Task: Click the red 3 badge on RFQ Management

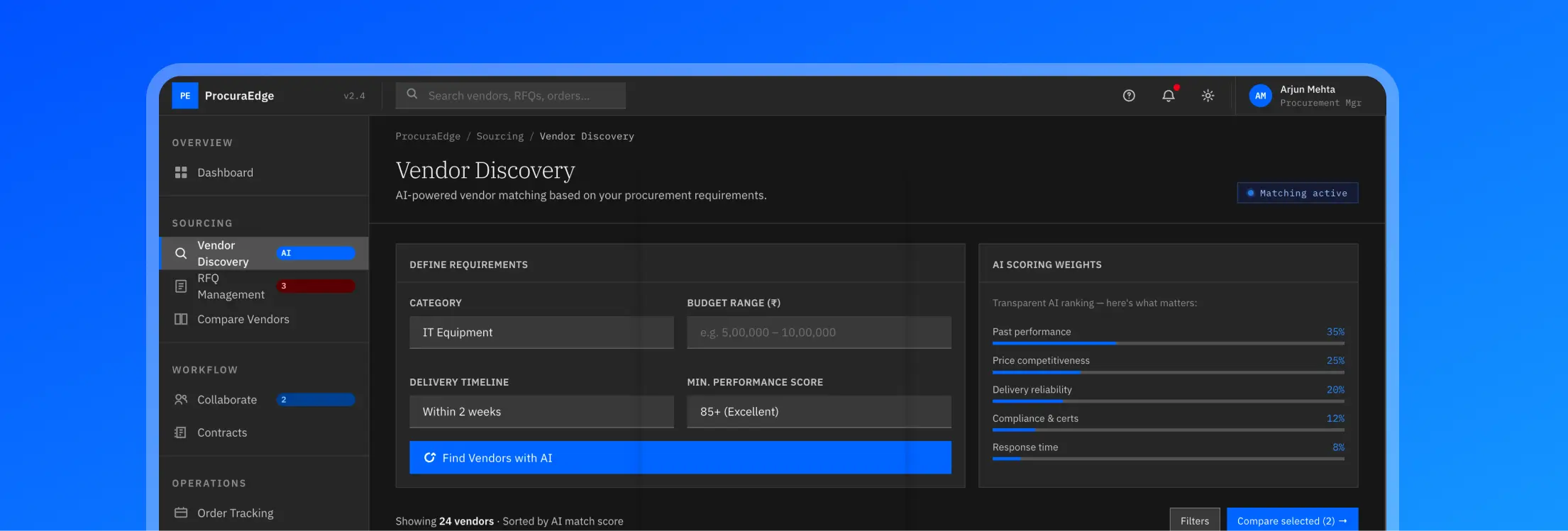Action: pos(316,286)
